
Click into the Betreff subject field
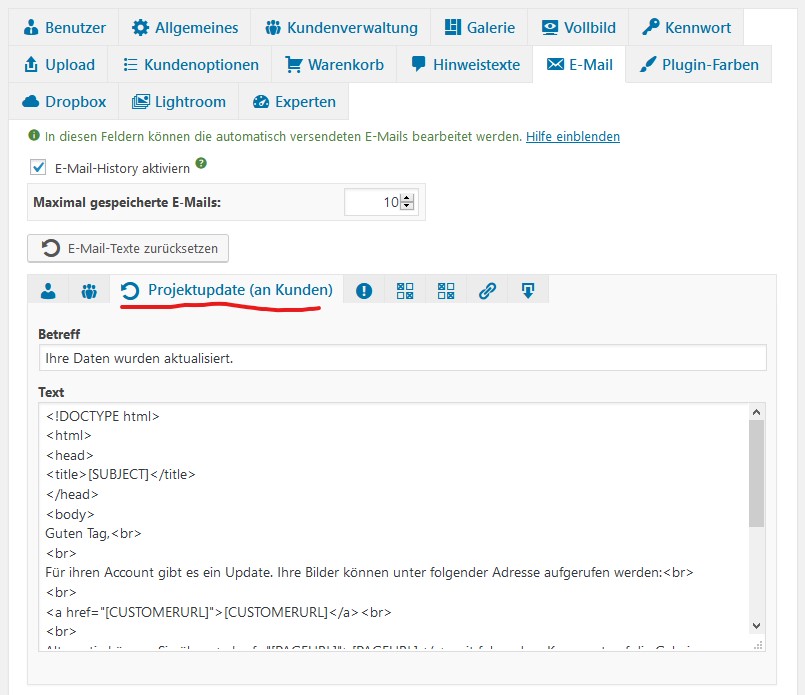point(402,358)
